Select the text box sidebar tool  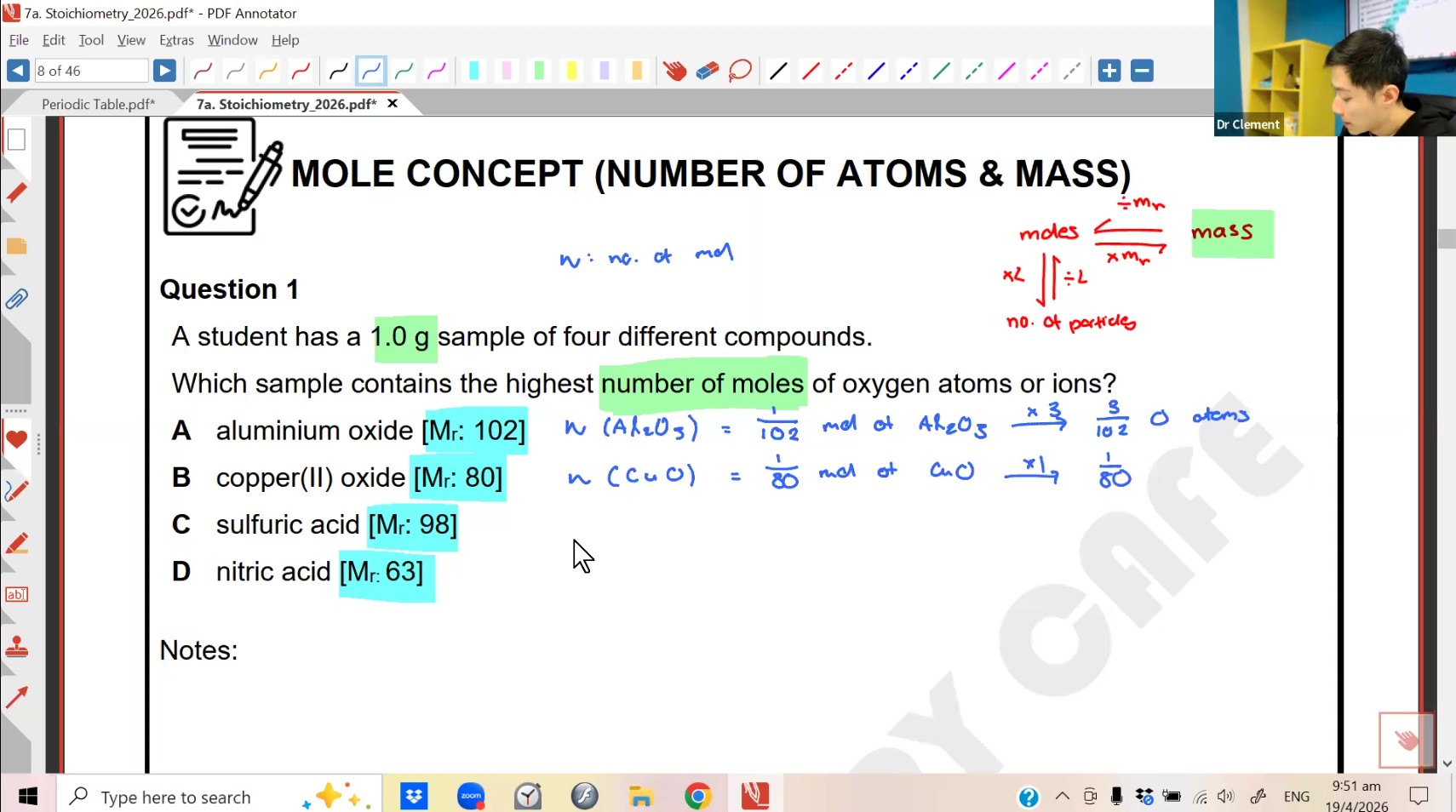pyautogui.click(x=16, y=595)
